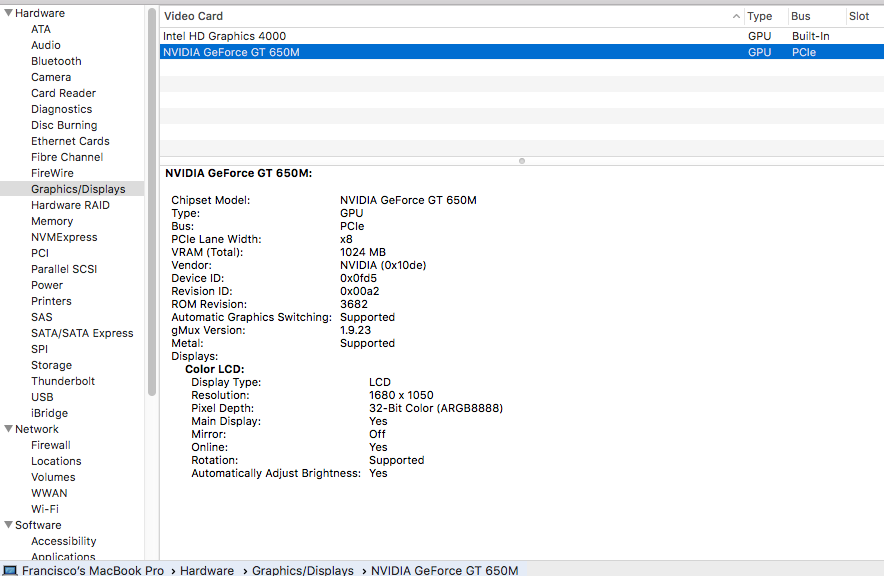
Task: Open Hardware RAID information
Action: [70, 205]
